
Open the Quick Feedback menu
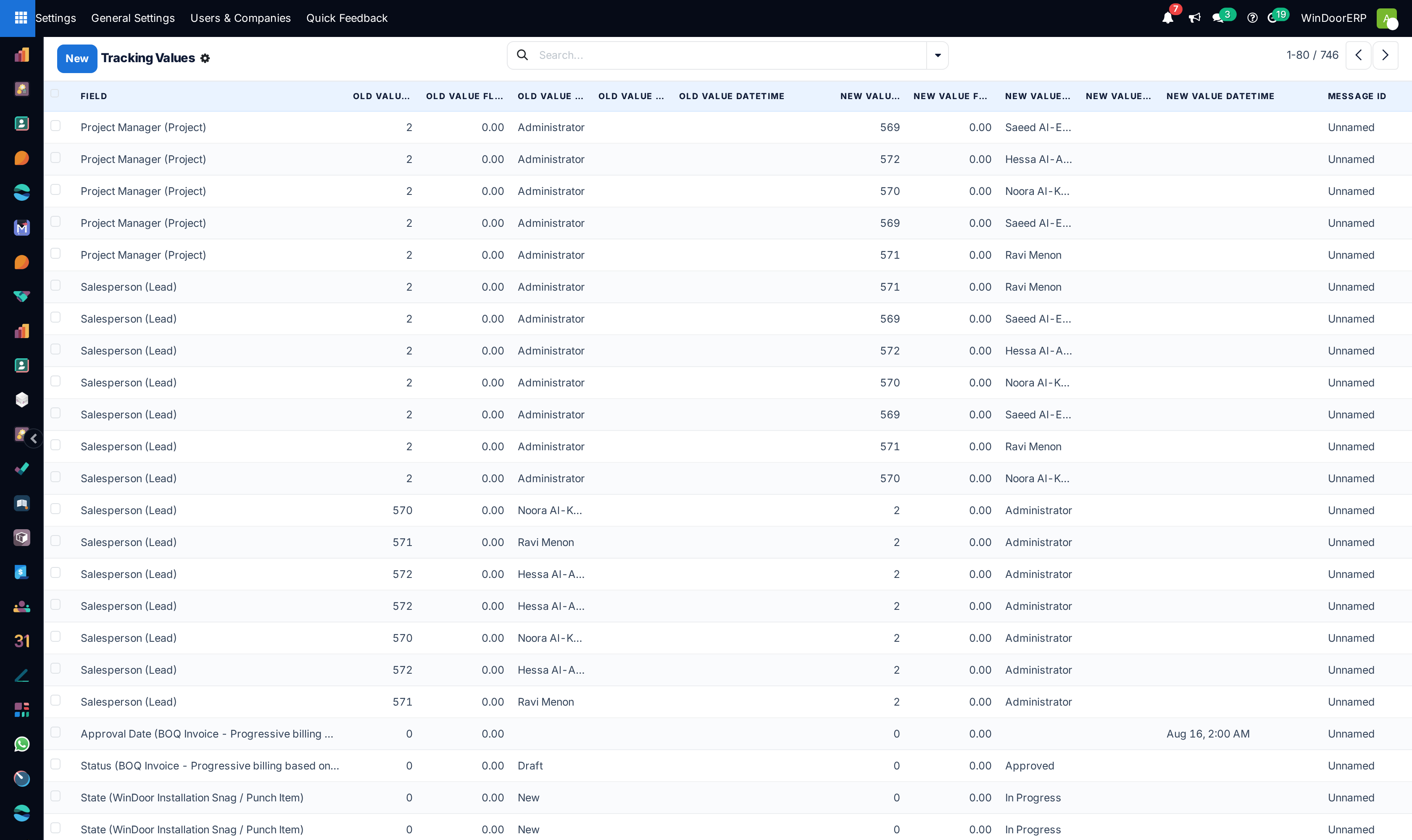coord(347,18)
